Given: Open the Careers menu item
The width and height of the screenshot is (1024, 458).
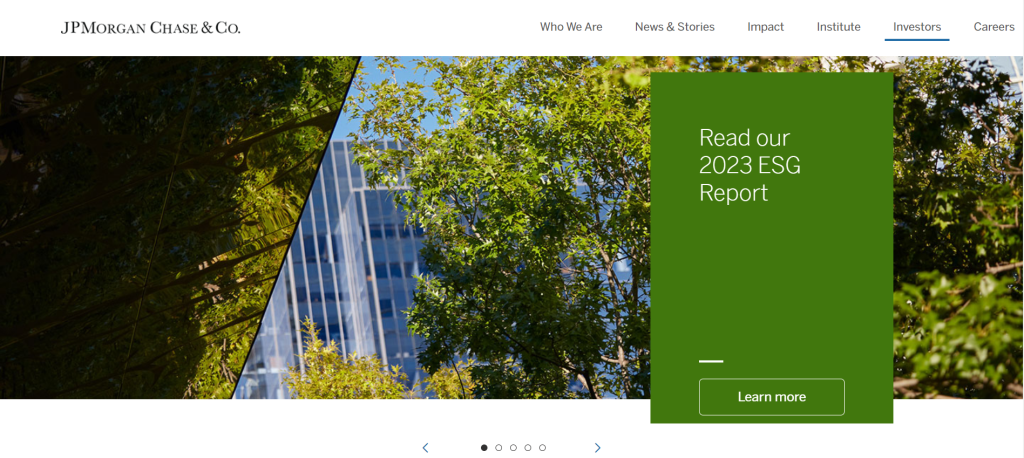Looking at the screenshot, I should (x=994, y=27).
